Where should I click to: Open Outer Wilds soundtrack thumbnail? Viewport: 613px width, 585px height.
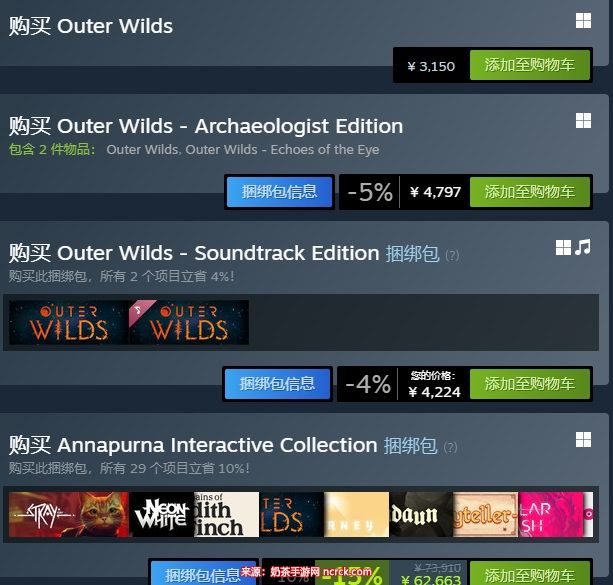coord(189,322)
